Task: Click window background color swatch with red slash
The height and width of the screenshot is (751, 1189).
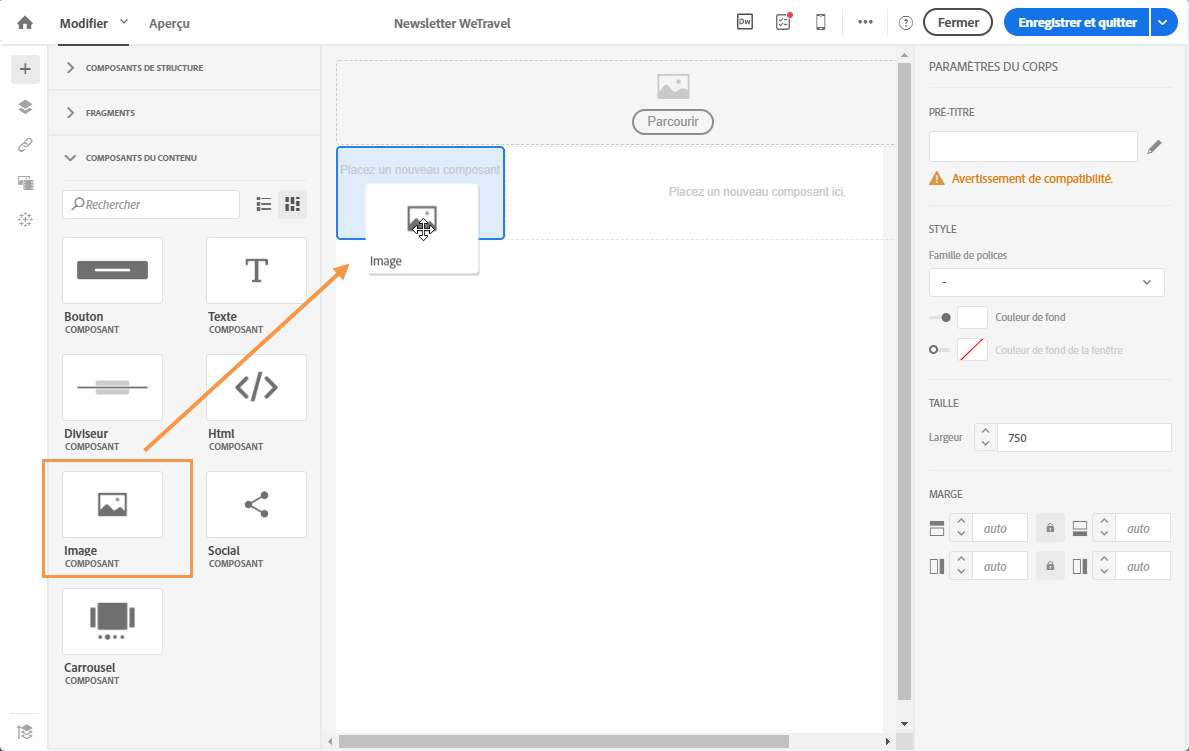Action: pos(972,350)
